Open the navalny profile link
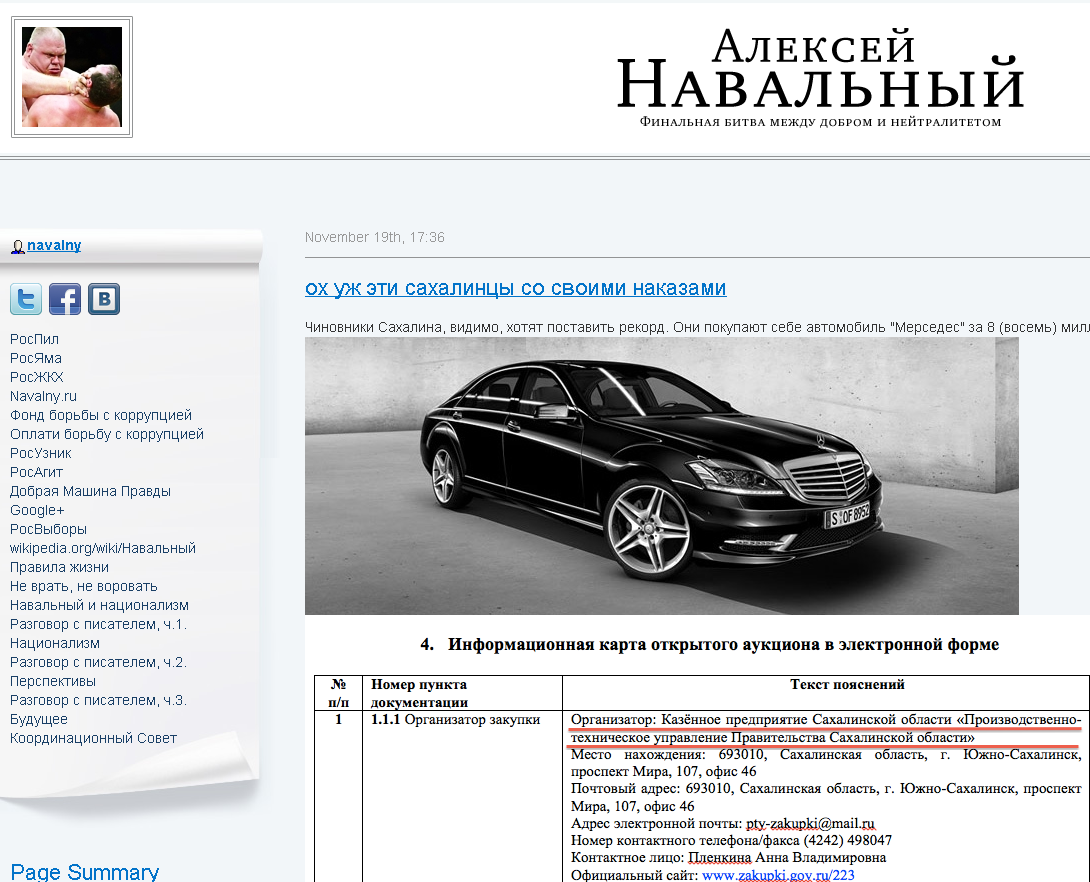 coord(54,245)
